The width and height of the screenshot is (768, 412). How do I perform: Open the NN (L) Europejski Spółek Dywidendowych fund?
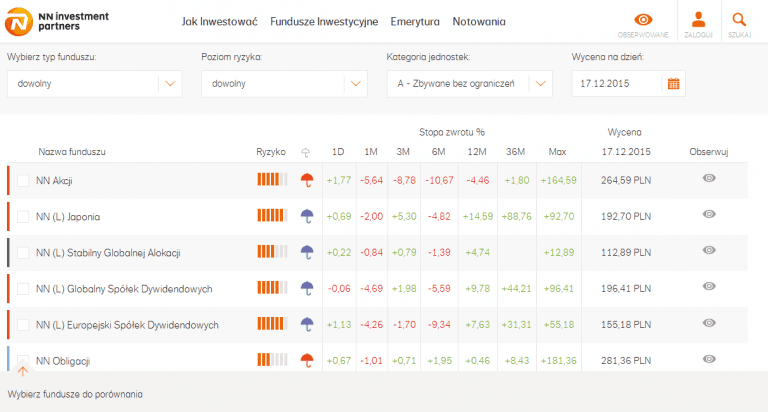tap(127, 325)
